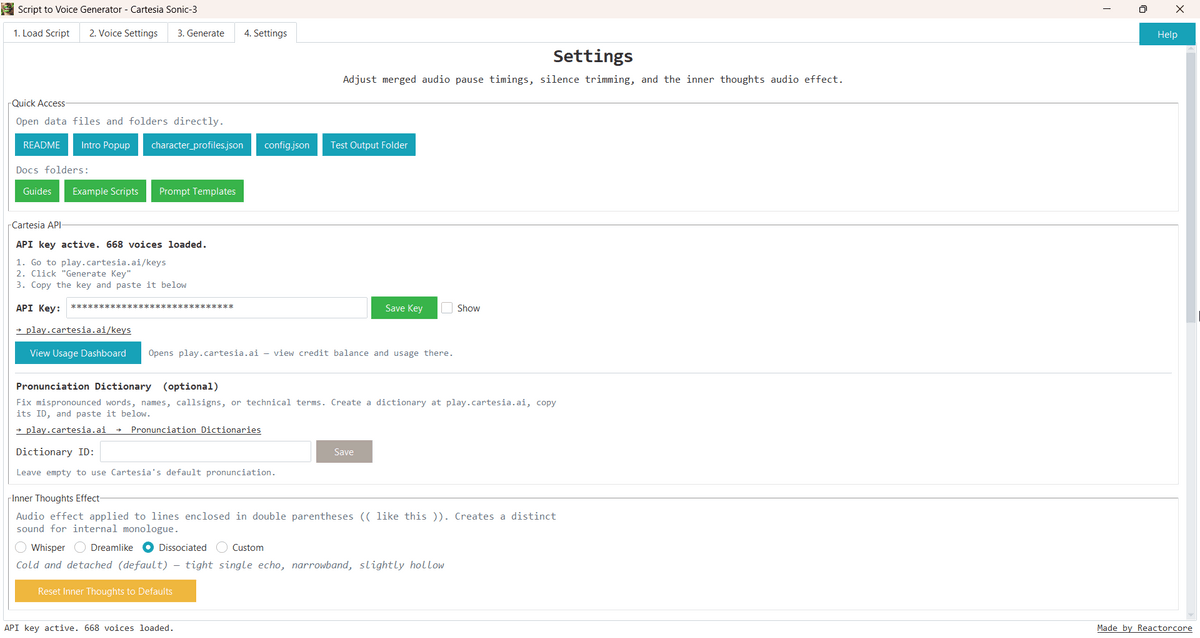Reset Inner Thoughts to Defaults
Image resolution: width=1200 pixels, height=638 pixels.
pos(105,591)
